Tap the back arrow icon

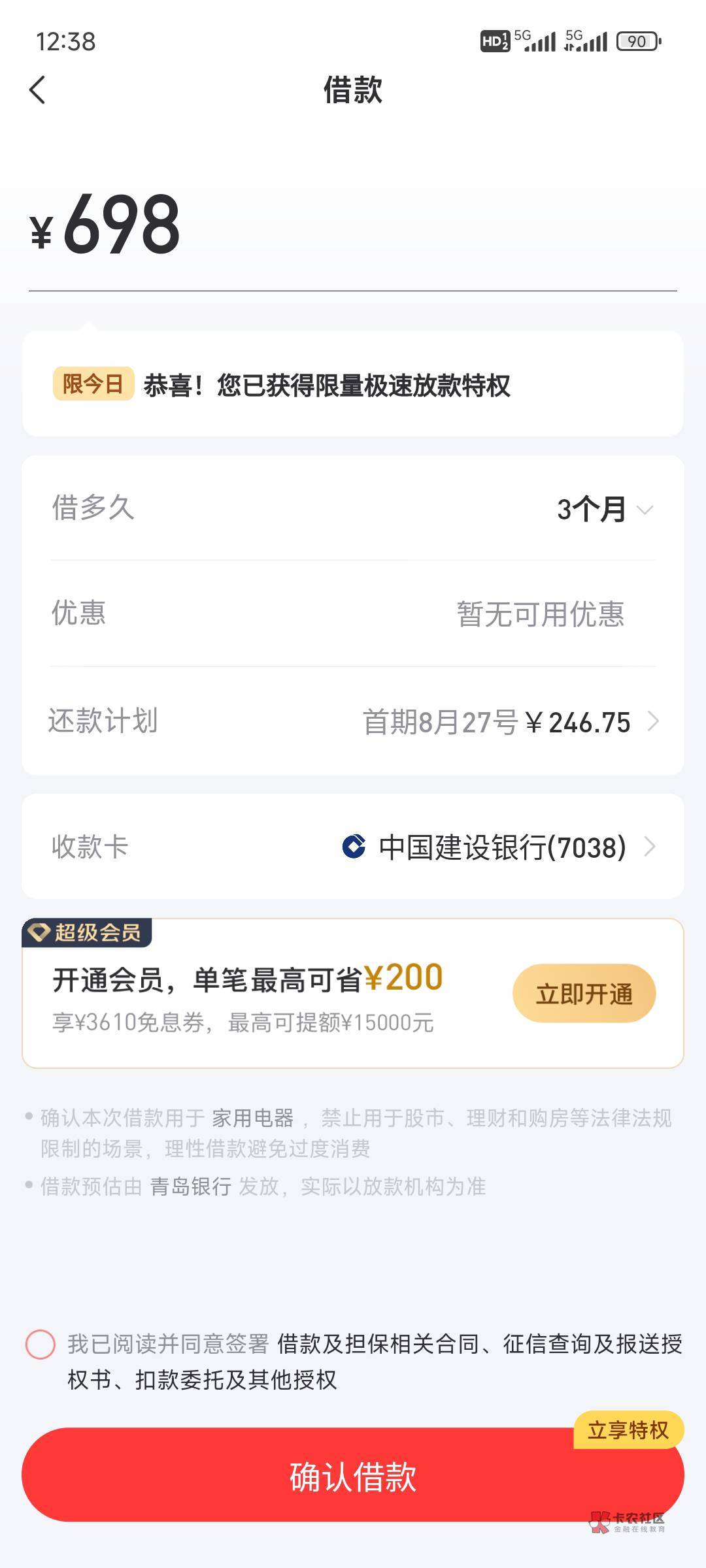pyautogui.click(x=38, y=90)
